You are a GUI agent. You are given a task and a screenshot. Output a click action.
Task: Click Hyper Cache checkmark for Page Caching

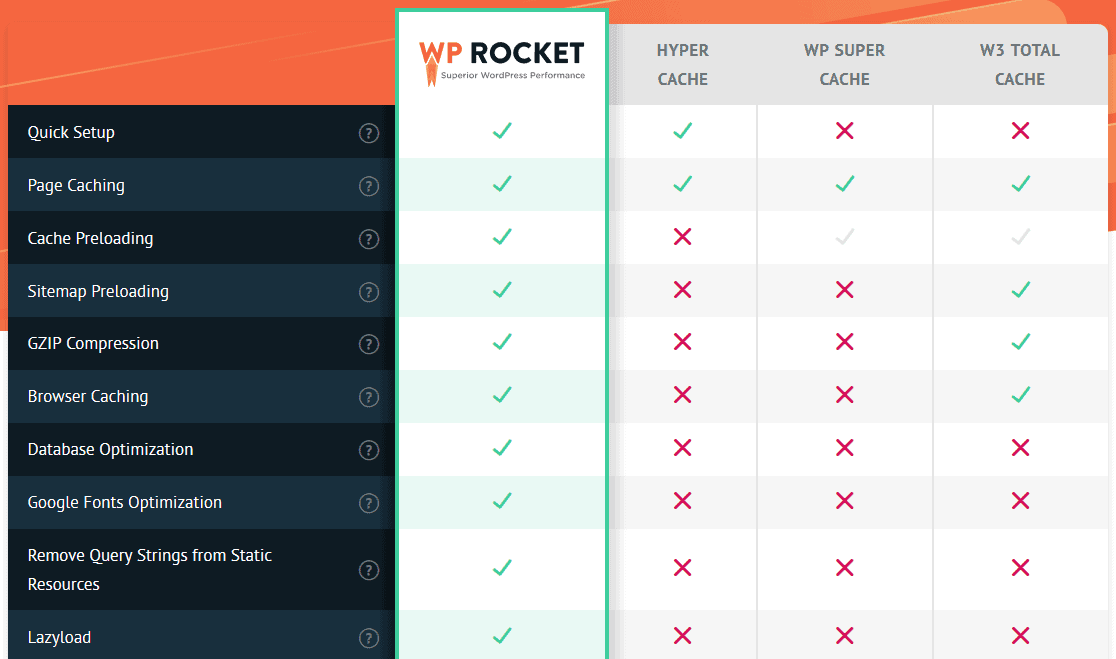[683, 184]
